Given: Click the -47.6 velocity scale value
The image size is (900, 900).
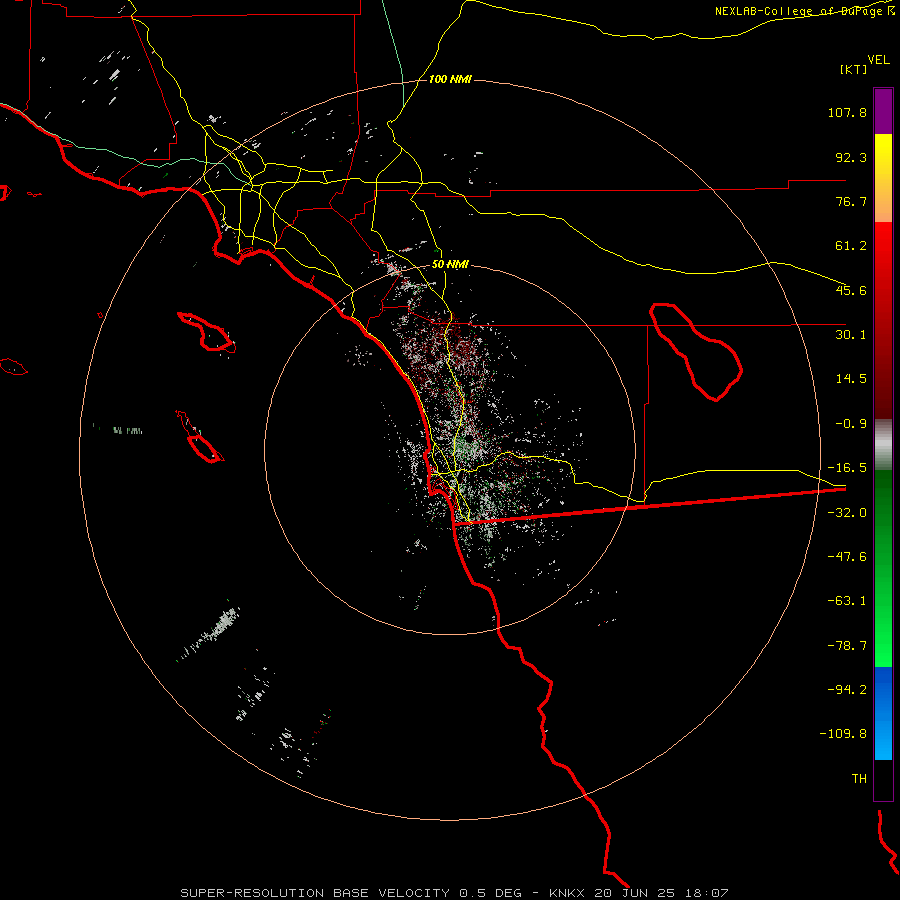Looking at the screenshot, I should pos(847,557).
